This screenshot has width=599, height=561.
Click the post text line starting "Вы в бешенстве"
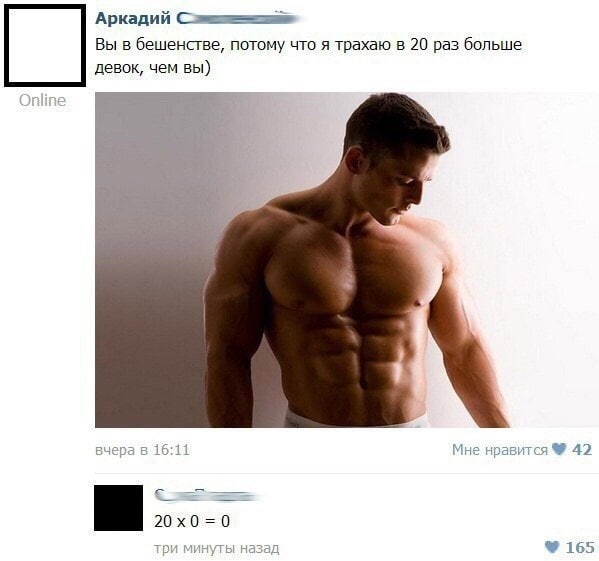[x=308, y=45]
